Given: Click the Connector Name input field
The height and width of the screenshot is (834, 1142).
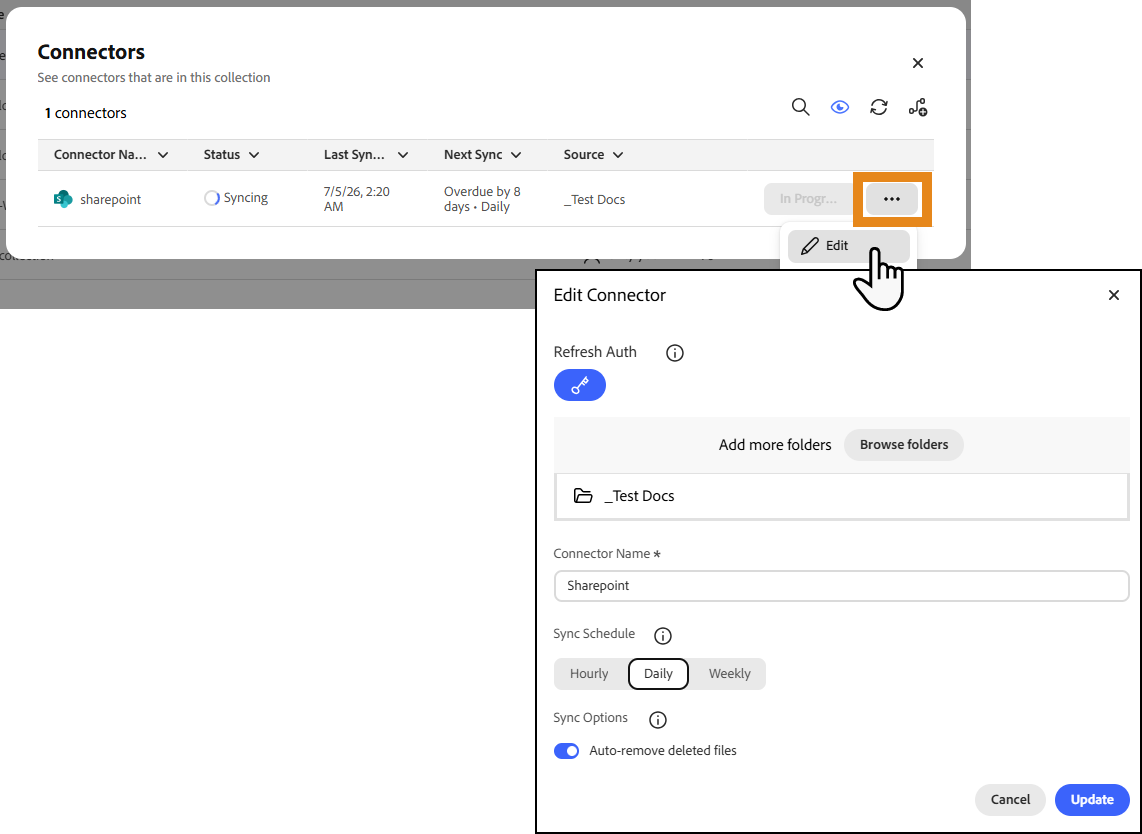Looking at the screenshot, I should (842, 586).
